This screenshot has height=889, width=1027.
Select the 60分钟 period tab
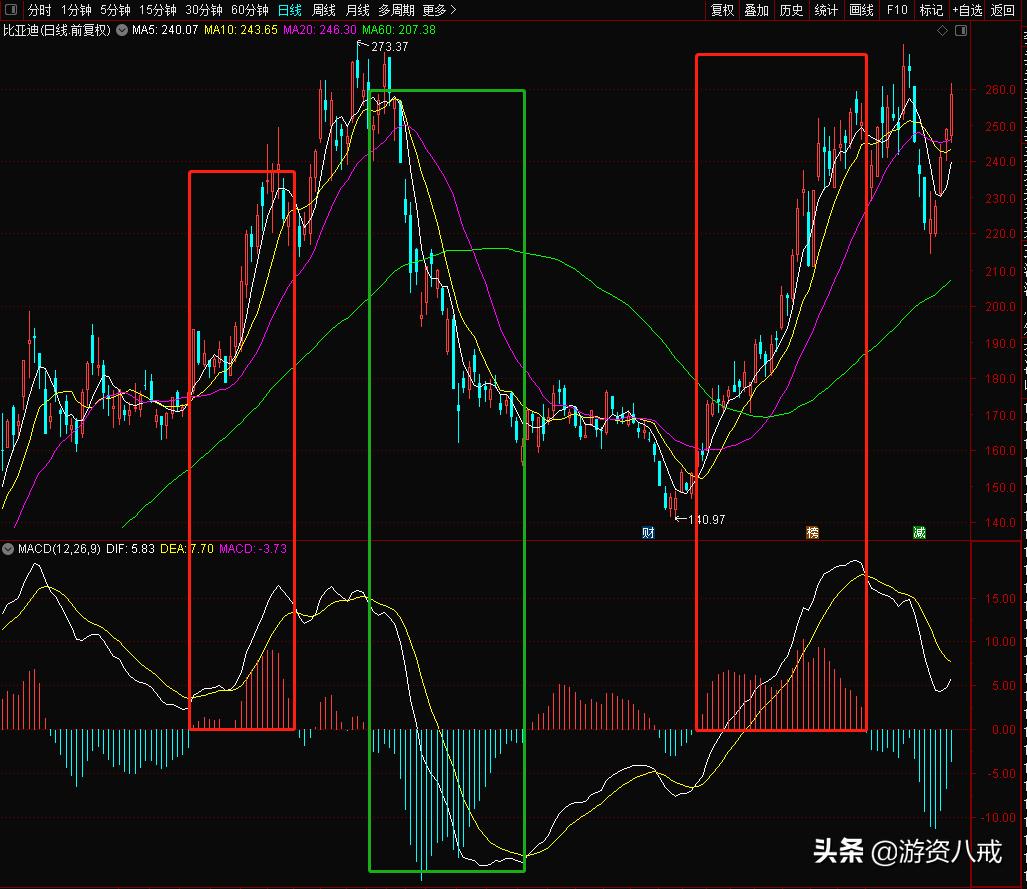(x=250, y=10)
